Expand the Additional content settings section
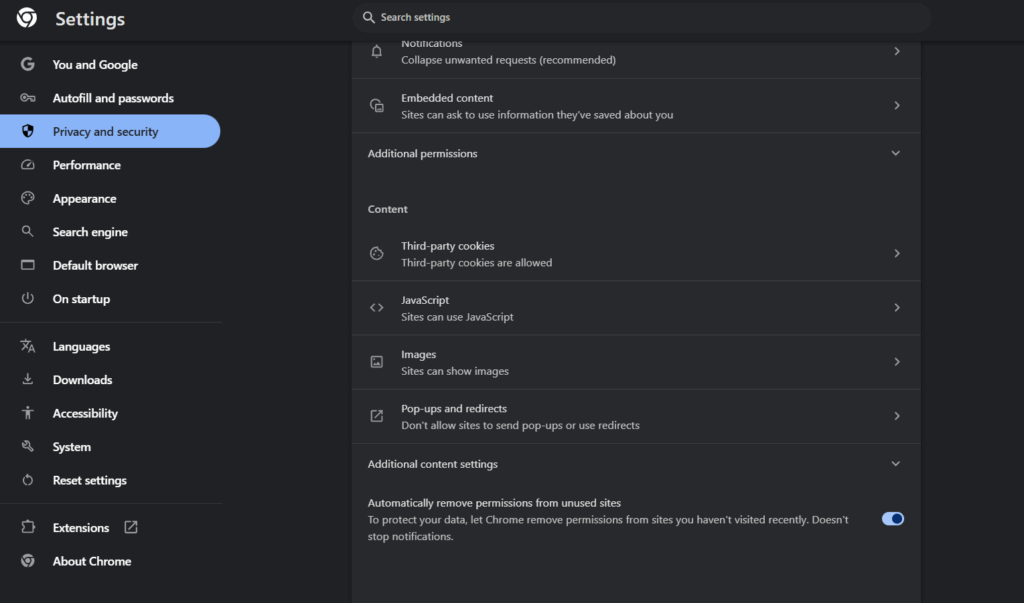Screen dimensions: 1024x603 (895, 463)
